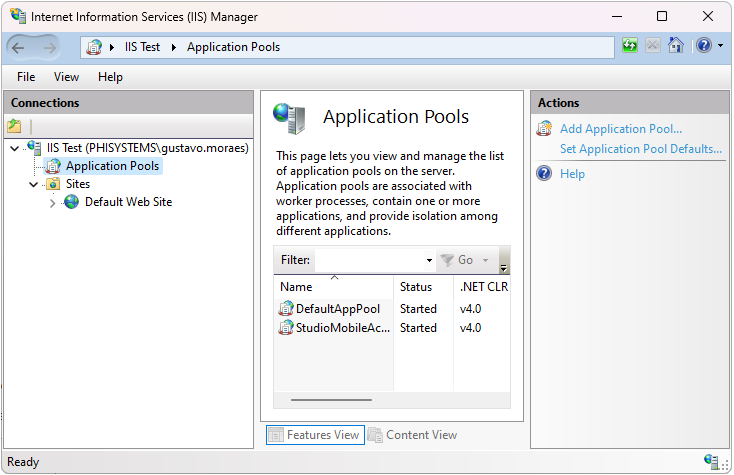Viewport: 734px width, 475px height.
Task: Switch to Content View tab
Action: pos(412,435)
